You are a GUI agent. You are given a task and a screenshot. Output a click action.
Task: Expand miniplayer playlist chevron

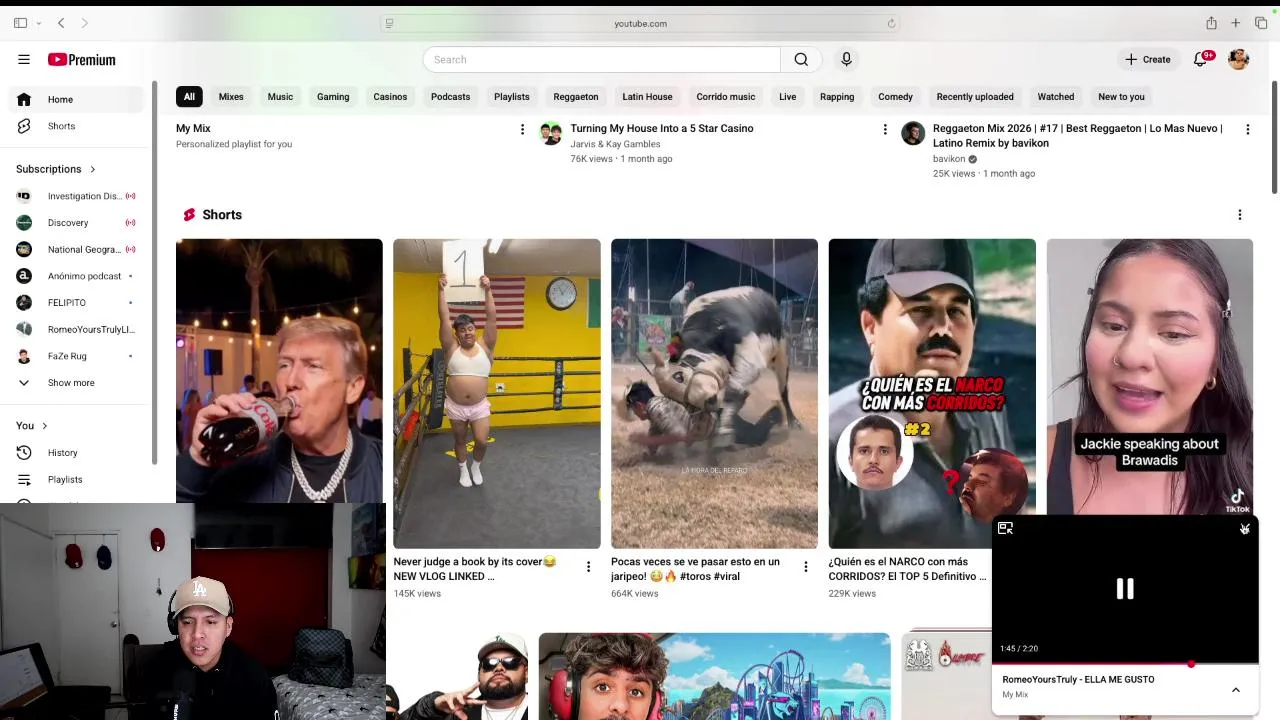[1236, 690]
